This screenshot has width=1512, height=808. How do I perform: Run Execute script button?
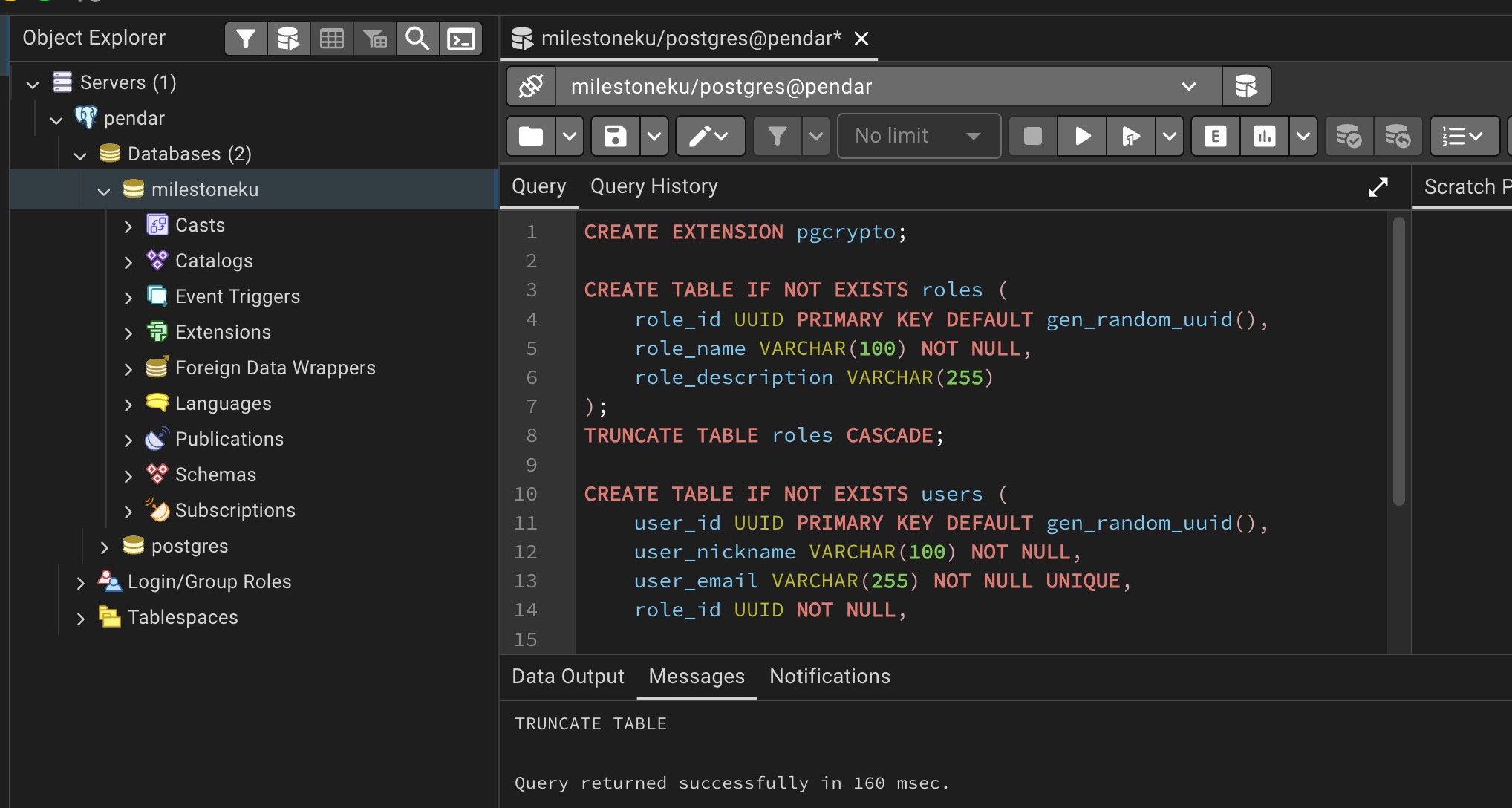coord(1131,136)
